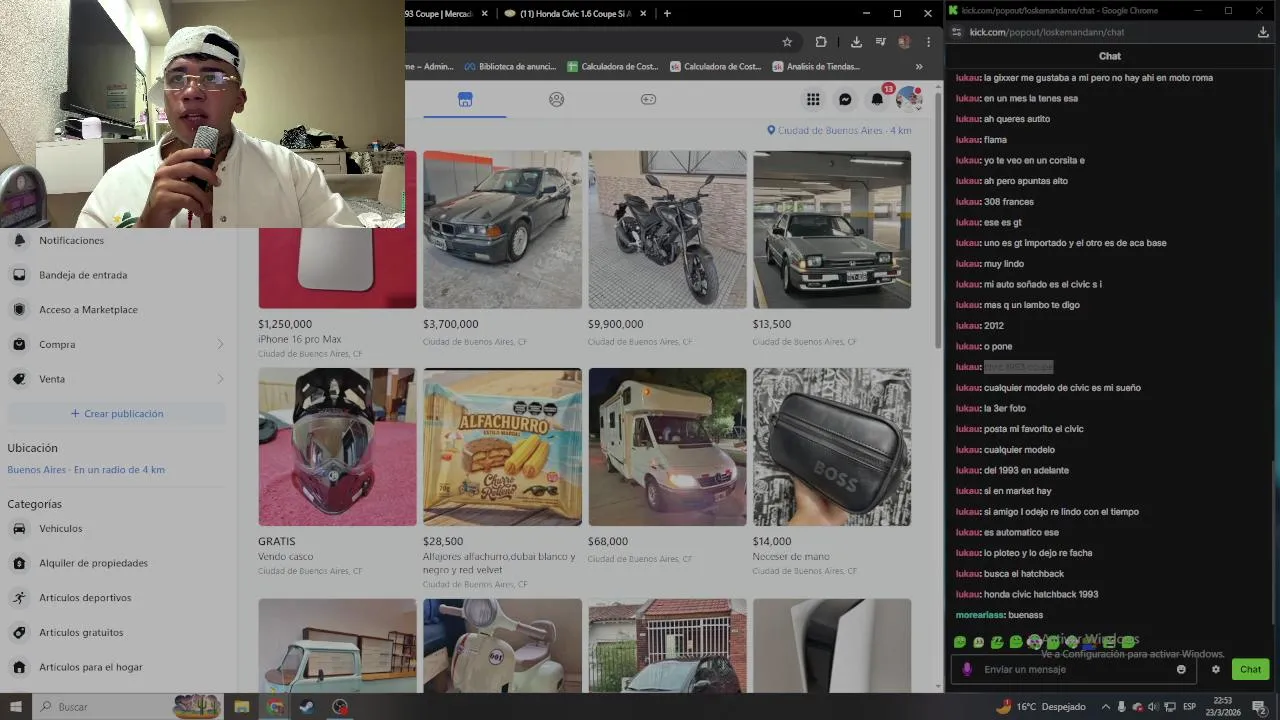Open the Gaming icon in Facebook header
1280x720 pixels.
click(x=648, y=99)
